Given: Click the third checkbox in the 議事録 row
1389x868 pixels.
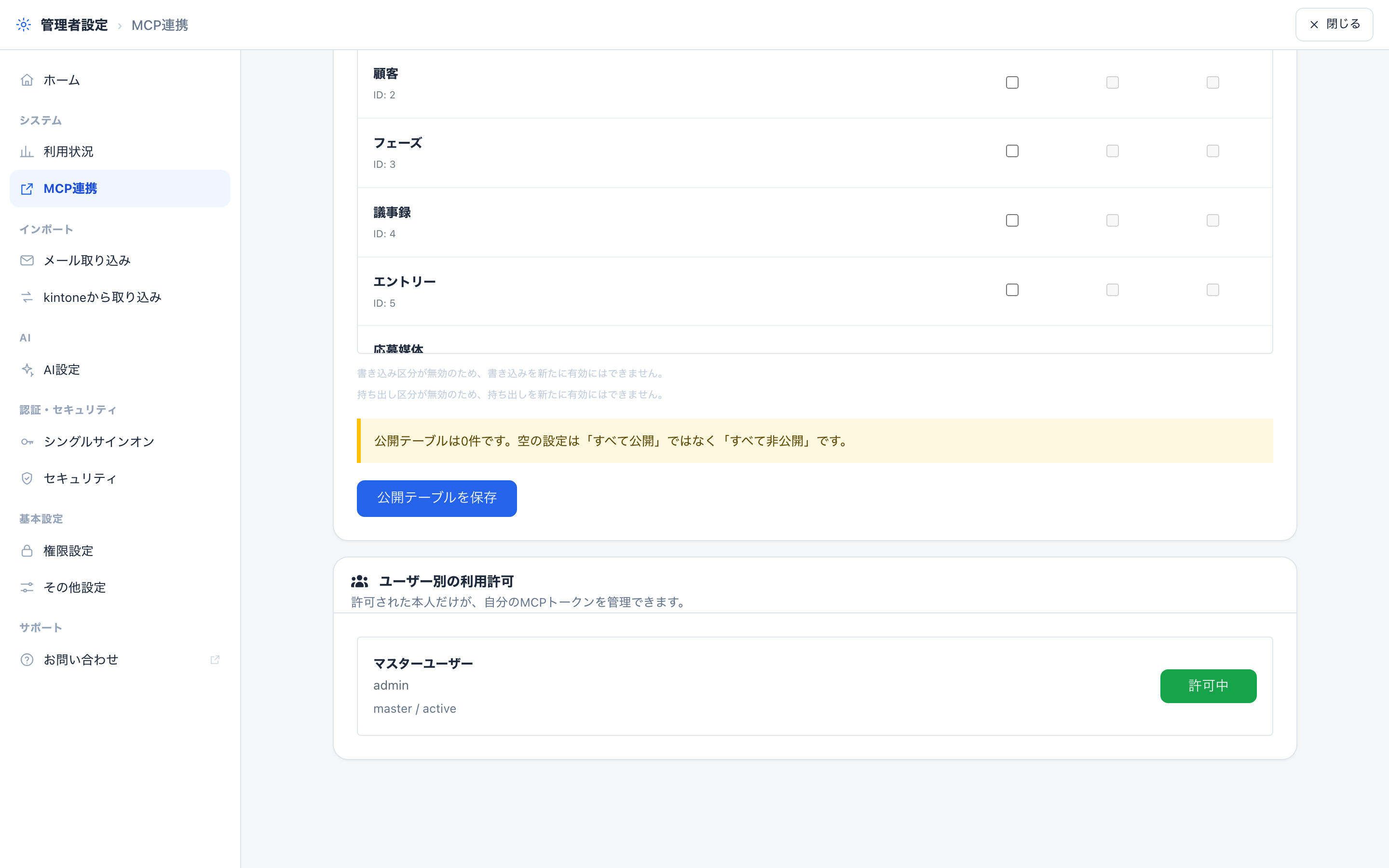Looking at the screenshot, I should pyautogui.click(x=1213, y=220).
